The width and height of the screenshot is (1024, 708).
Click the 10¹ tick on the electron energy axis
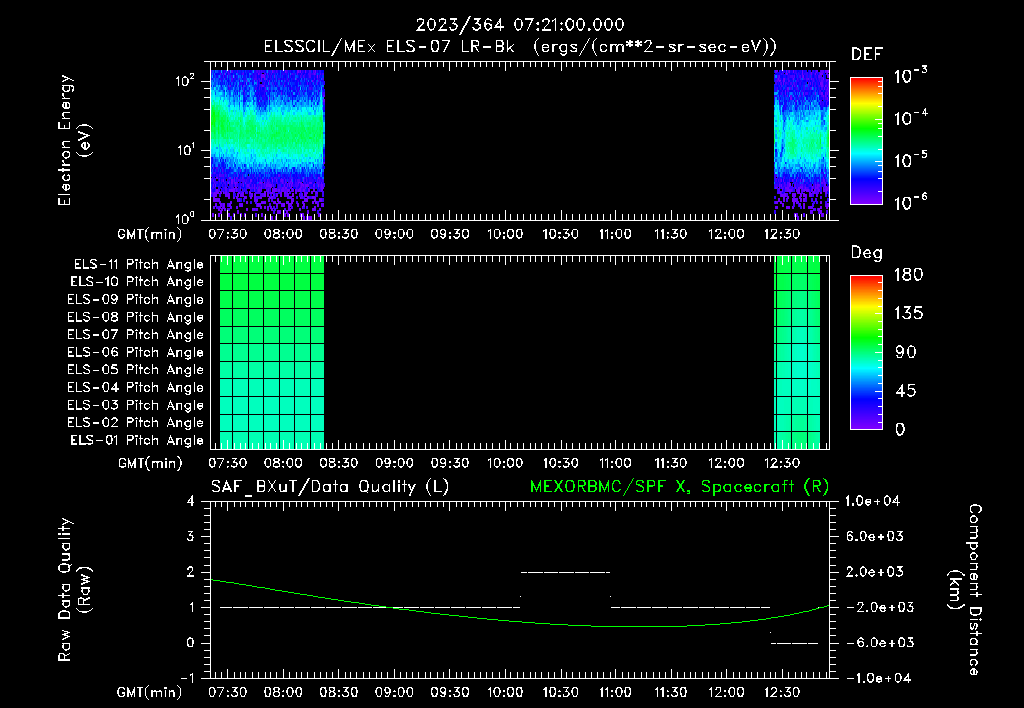(185, 150)
